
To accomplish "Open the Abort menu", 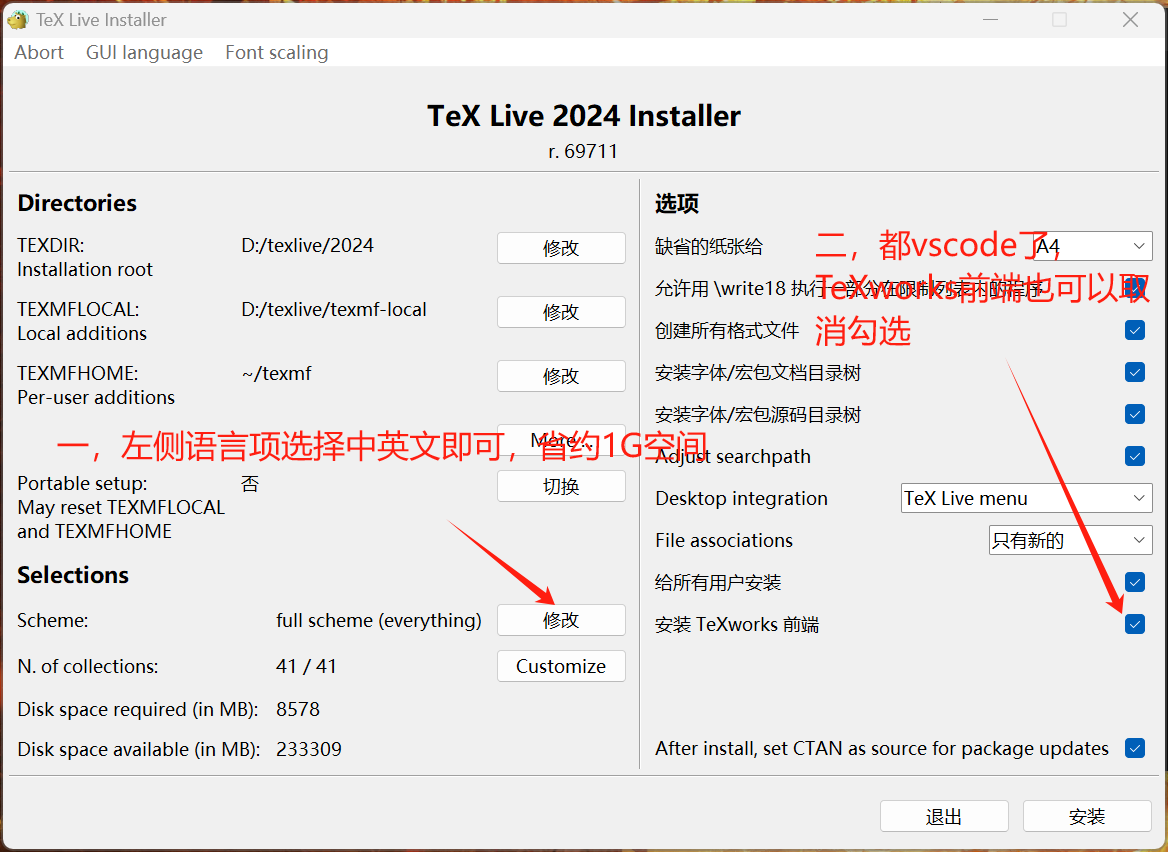I will (39, 53).
